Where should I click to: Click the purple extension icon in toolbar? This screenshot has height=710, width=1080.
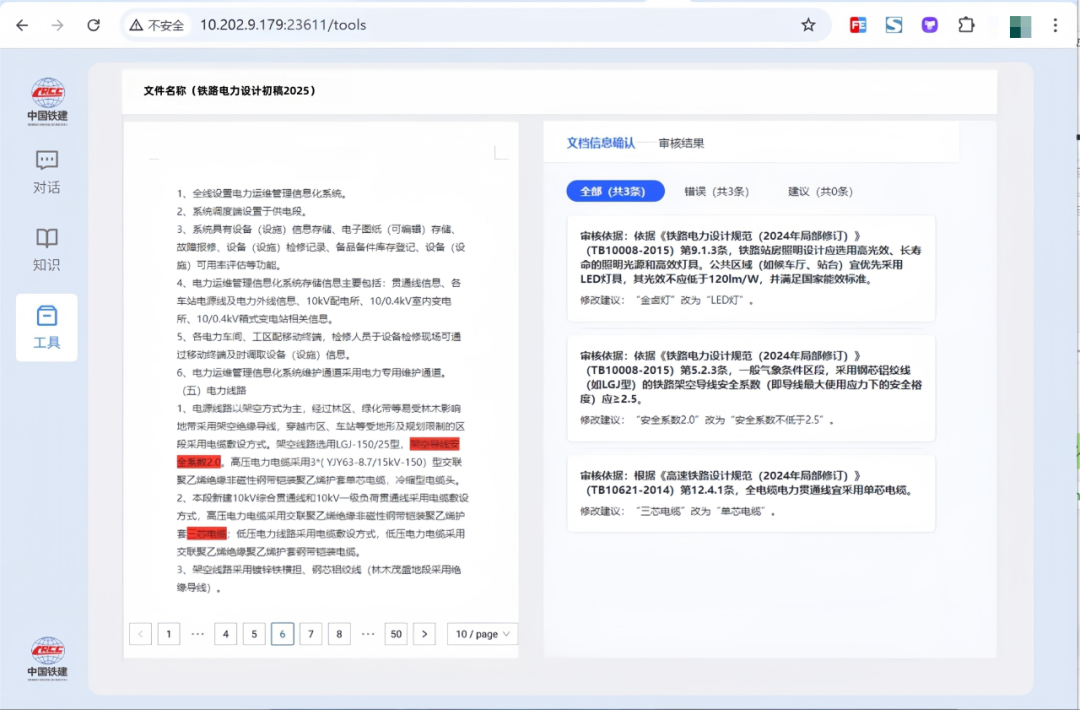[x=929, y=25]
